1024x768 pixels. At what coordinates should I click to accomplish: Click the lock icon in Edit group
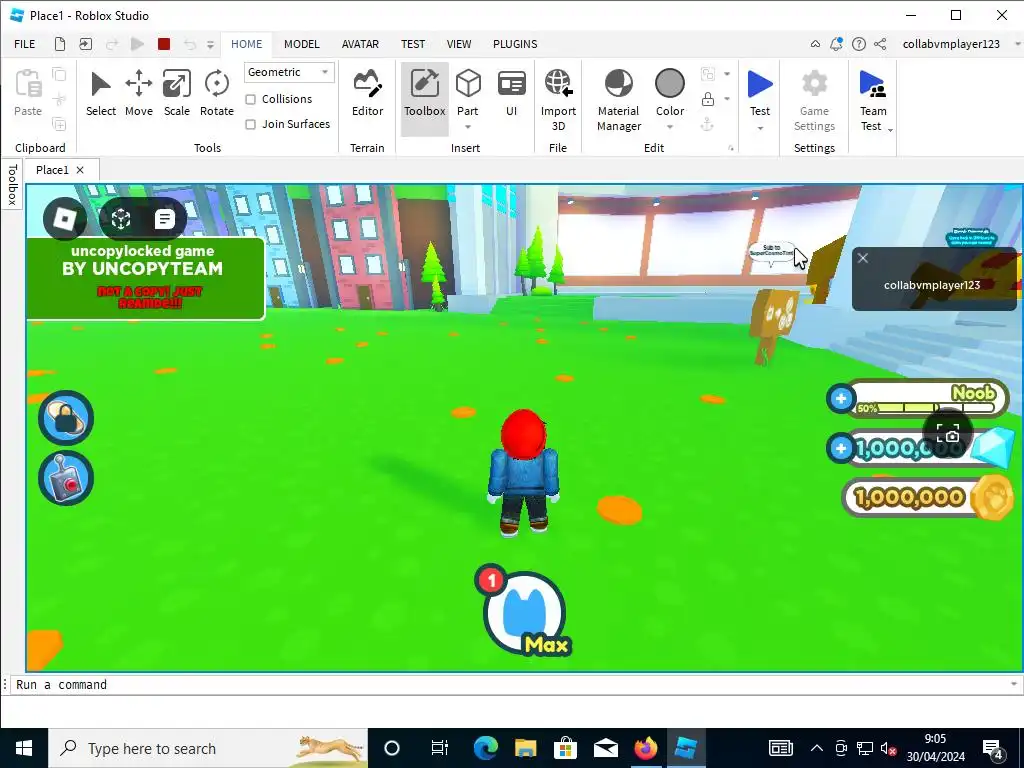tap(707, 99)
